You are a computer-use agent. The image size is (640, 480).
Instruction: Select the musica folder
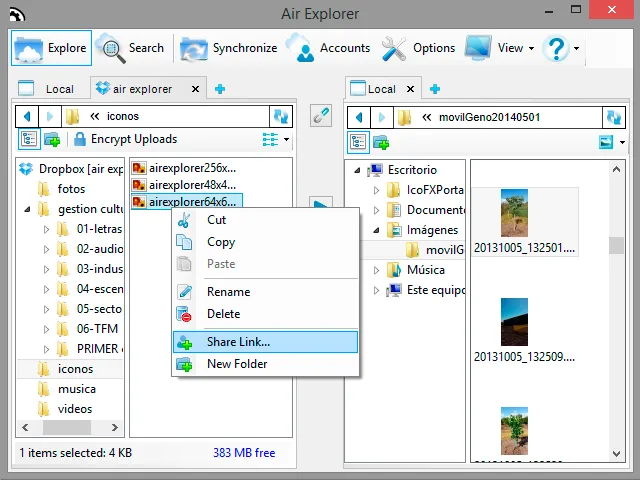tap(66, 389)
